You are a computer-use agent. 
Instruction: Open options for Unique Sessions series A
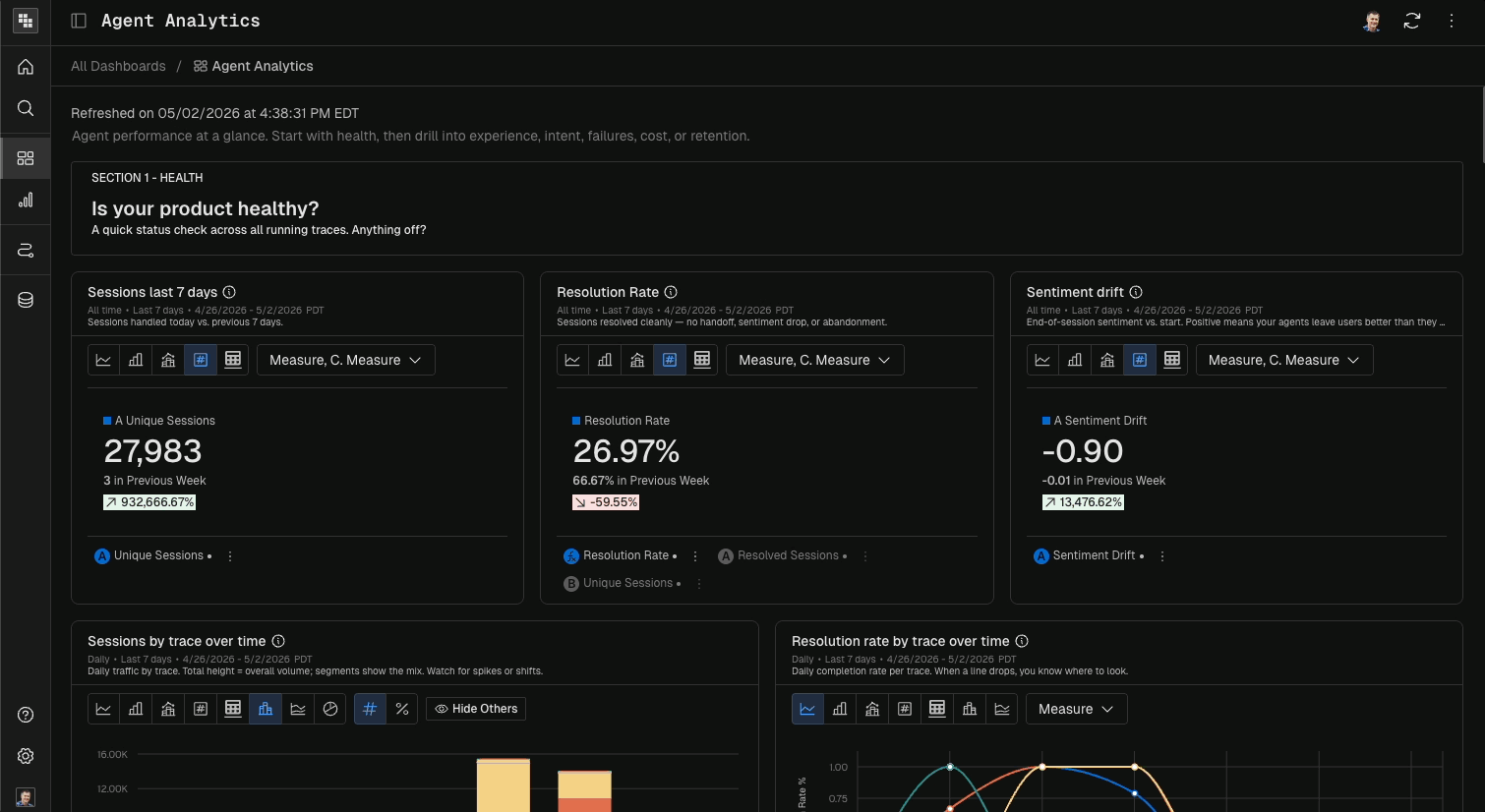point(230,556)
